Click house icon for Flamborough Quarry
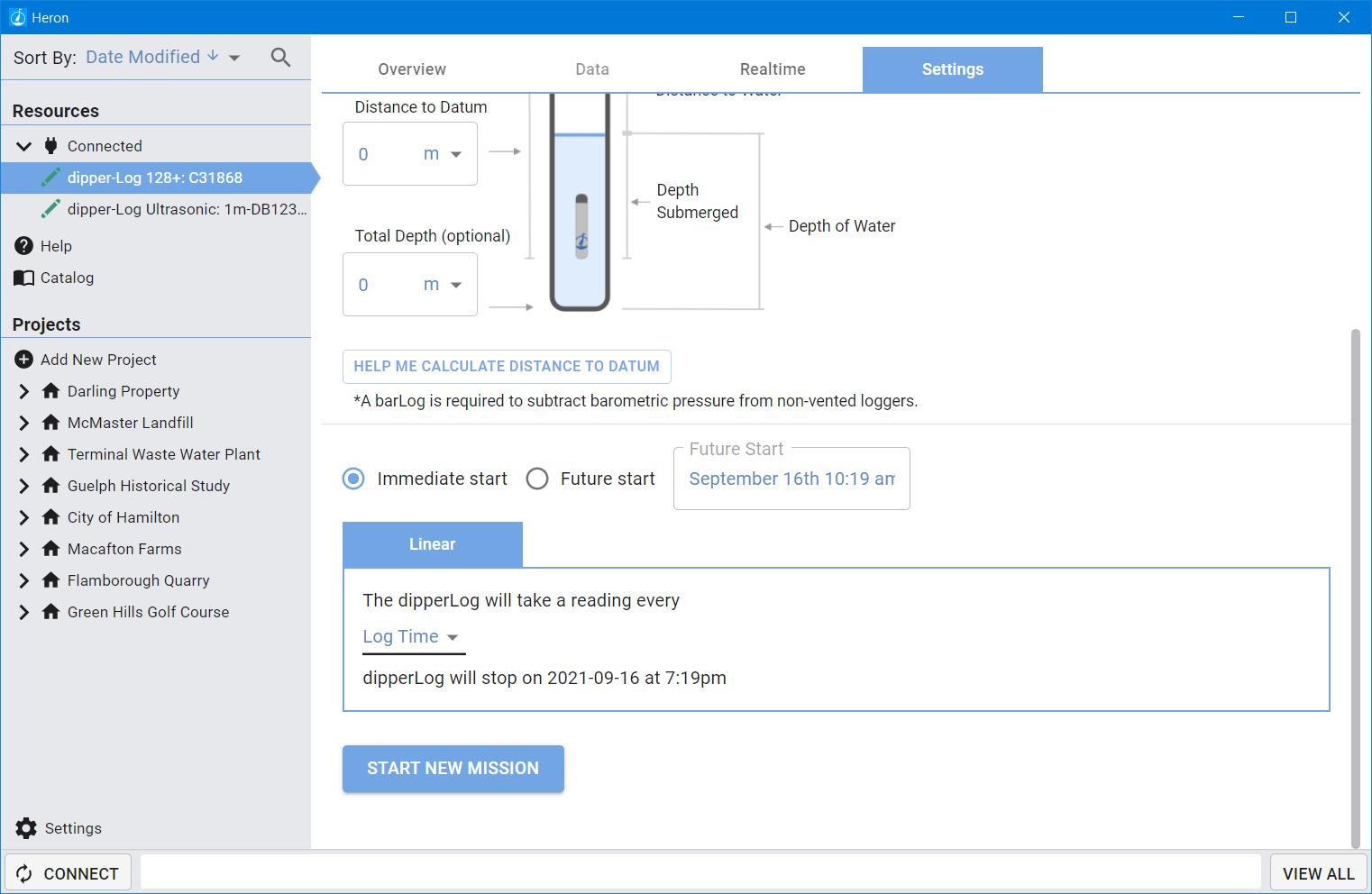Viewport: 1372px width, 894px height. click(51, 580)
